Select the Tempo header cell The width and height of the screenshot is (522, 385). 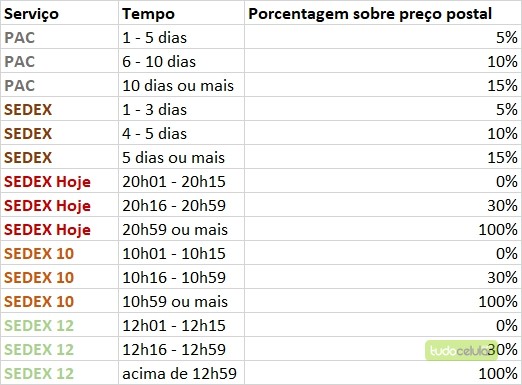181,13
